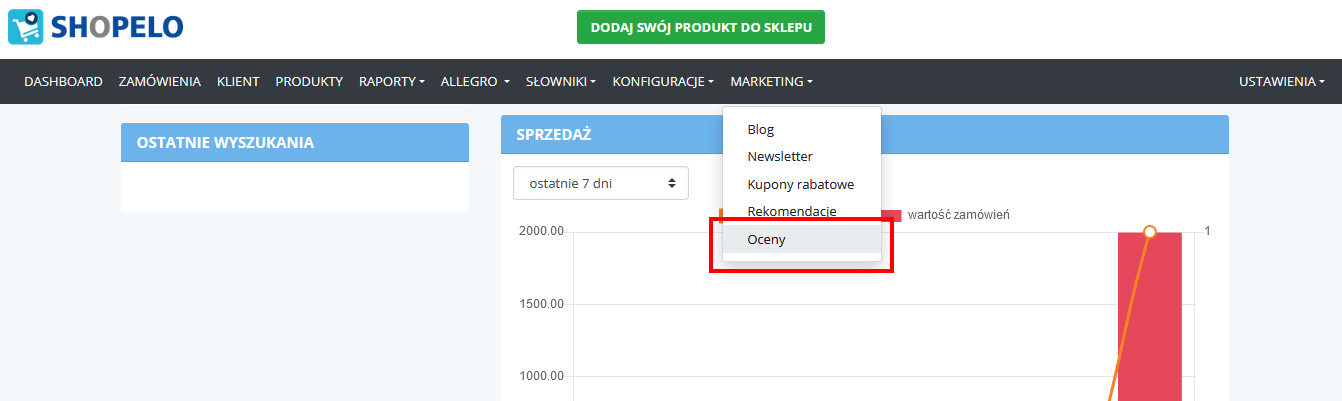This screenshot has height=401, width=1342.
Task: Click the orange data point circle on chart
Action: (x=1149, y=232)
